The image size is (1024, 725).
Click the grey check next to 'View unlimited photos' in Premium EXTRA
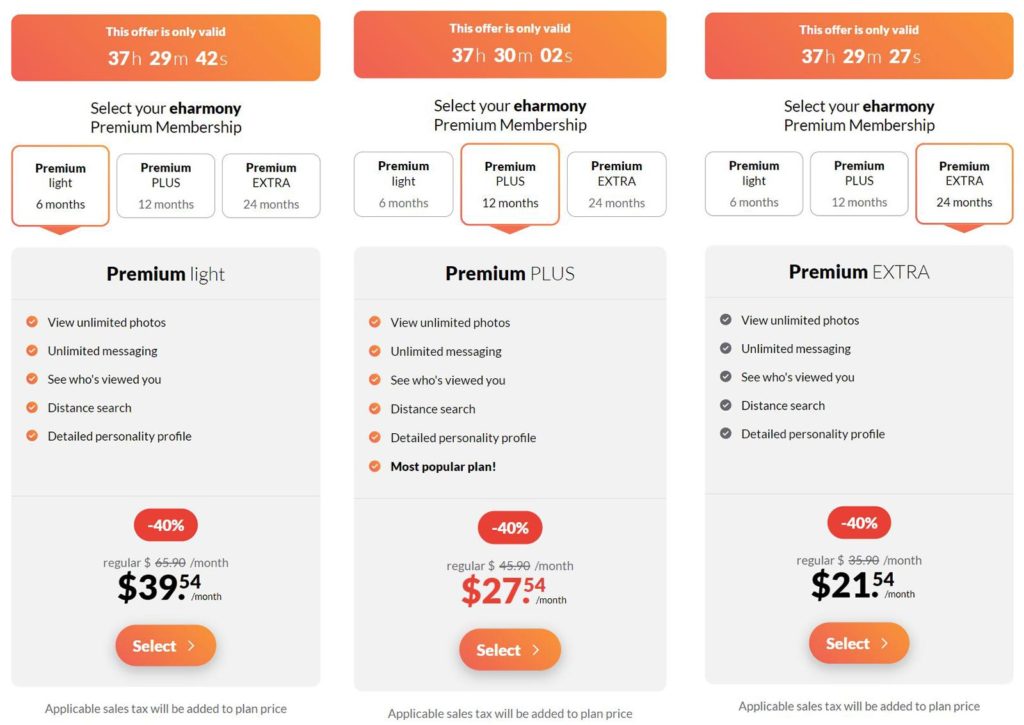tap(726, 320)
